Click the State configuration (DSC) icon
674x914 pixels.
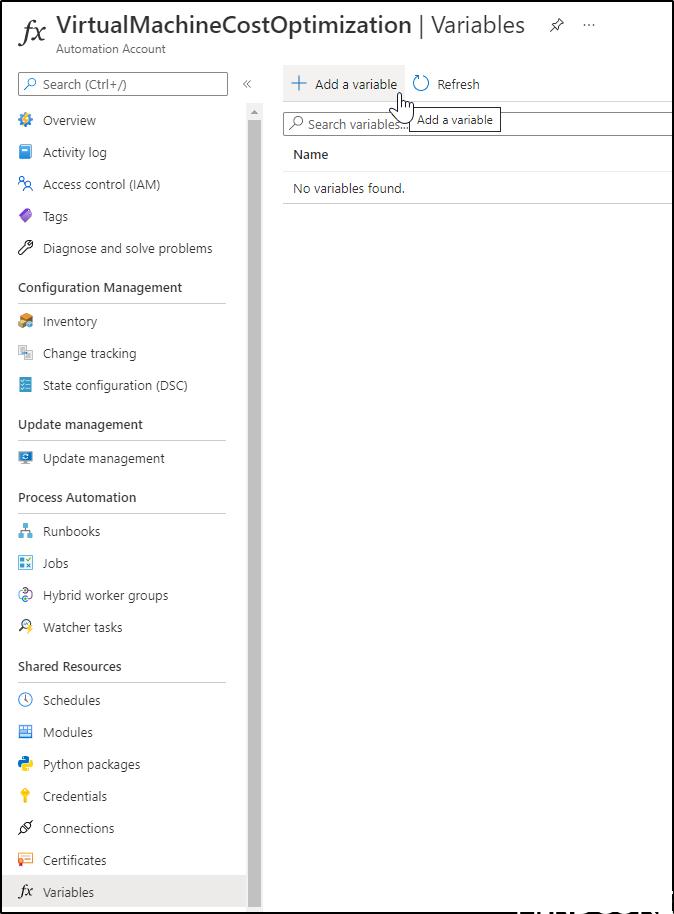tap(26, 385)
